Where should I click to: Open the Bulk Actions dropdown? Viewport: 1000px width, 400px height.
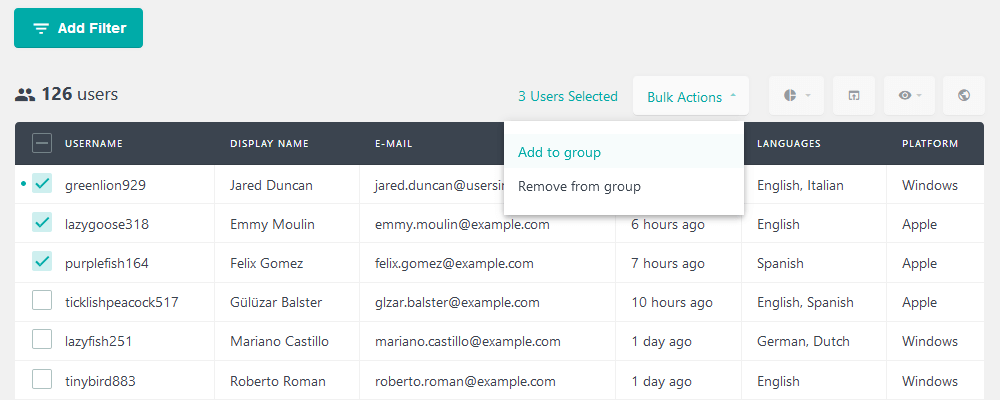691,96
